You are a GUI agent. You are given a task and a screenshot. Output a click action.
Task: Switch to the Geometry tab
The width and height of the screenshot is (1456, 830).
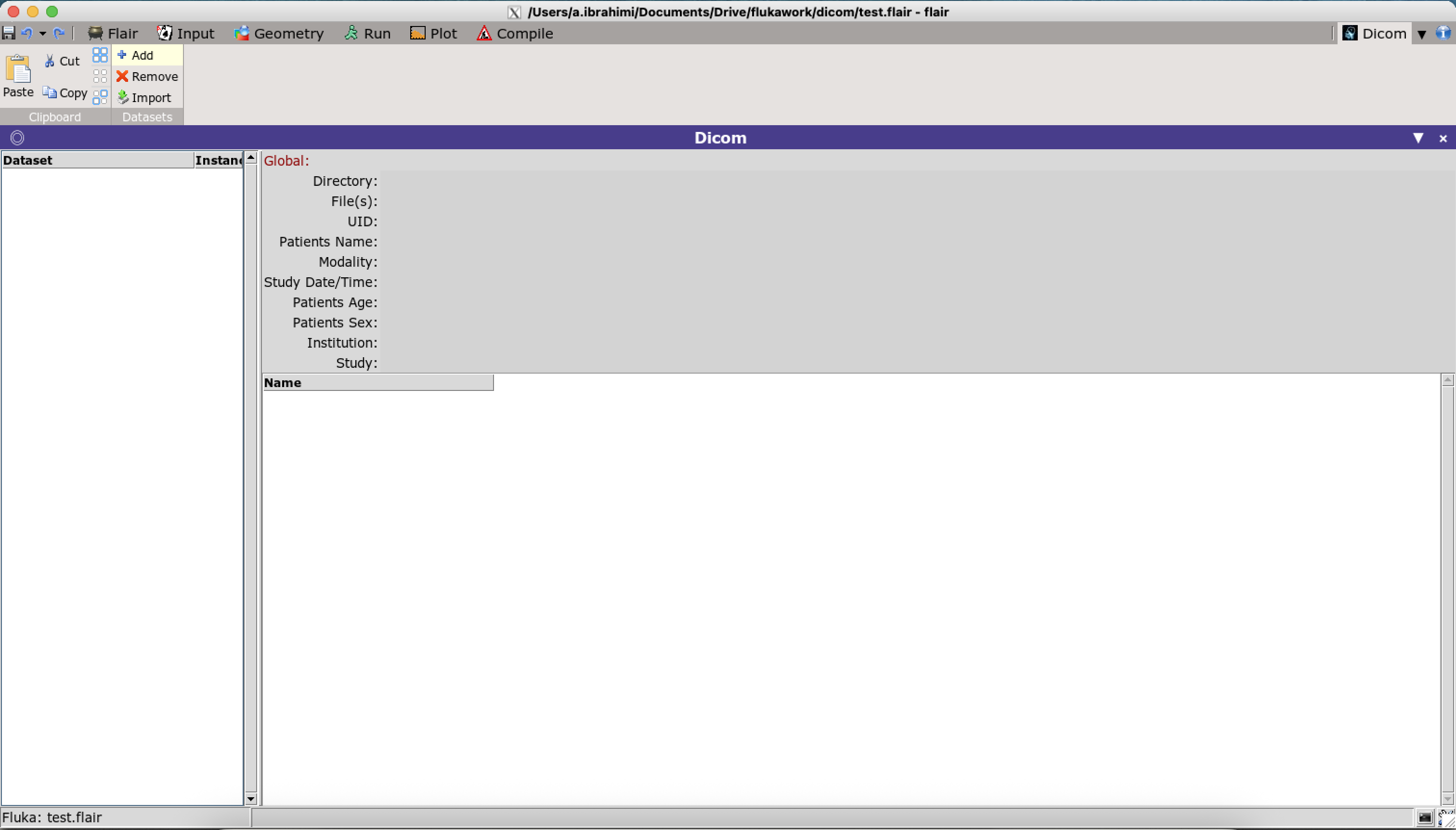pos(279,34)
